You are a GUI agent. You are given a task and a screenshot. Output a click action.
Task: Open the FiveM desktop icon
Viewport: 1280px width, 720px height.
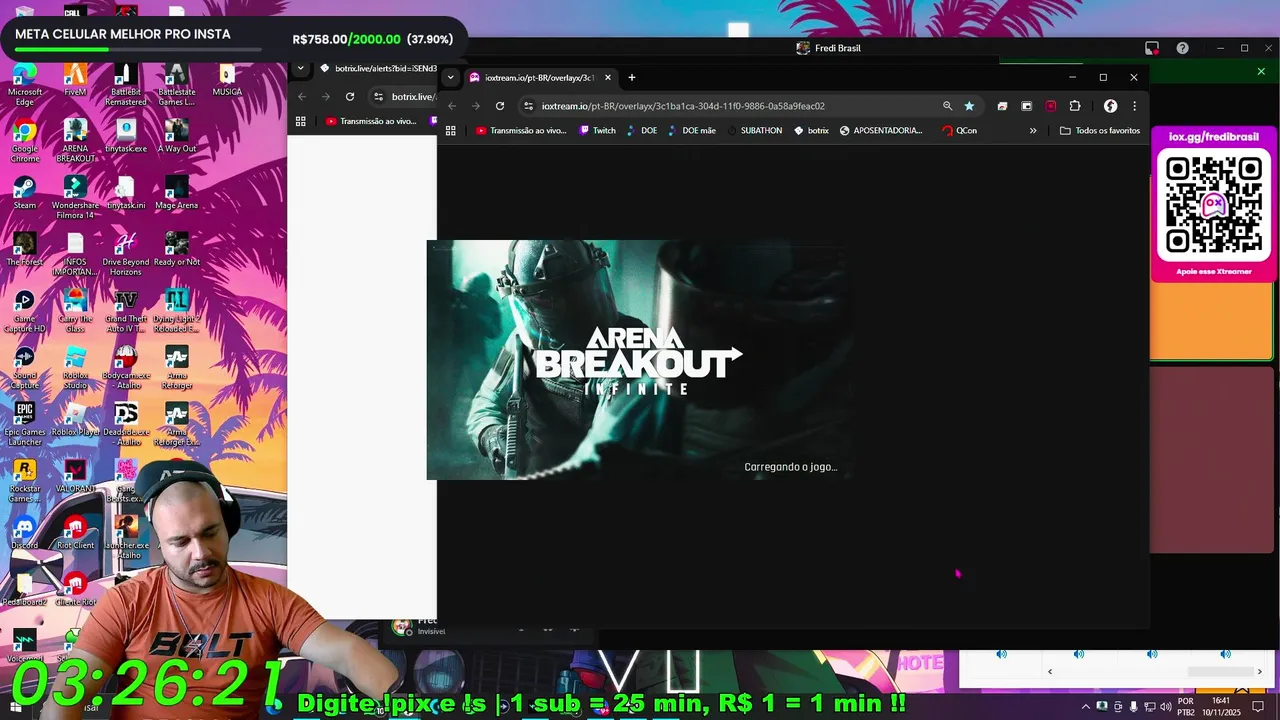75,79
